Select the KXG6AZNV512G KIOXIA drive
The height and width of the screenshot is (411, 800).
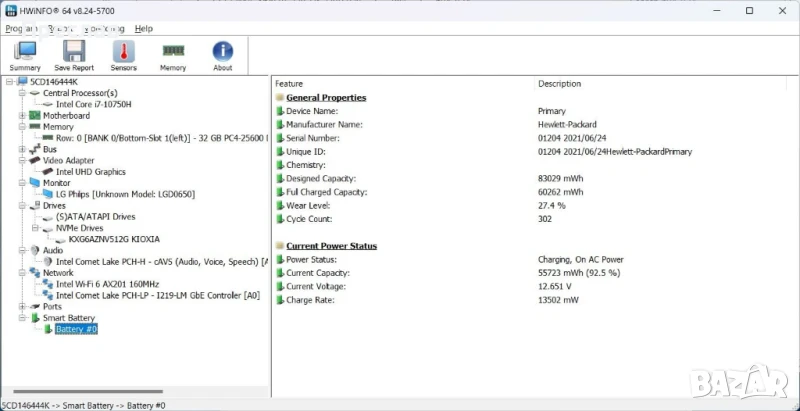114,239
